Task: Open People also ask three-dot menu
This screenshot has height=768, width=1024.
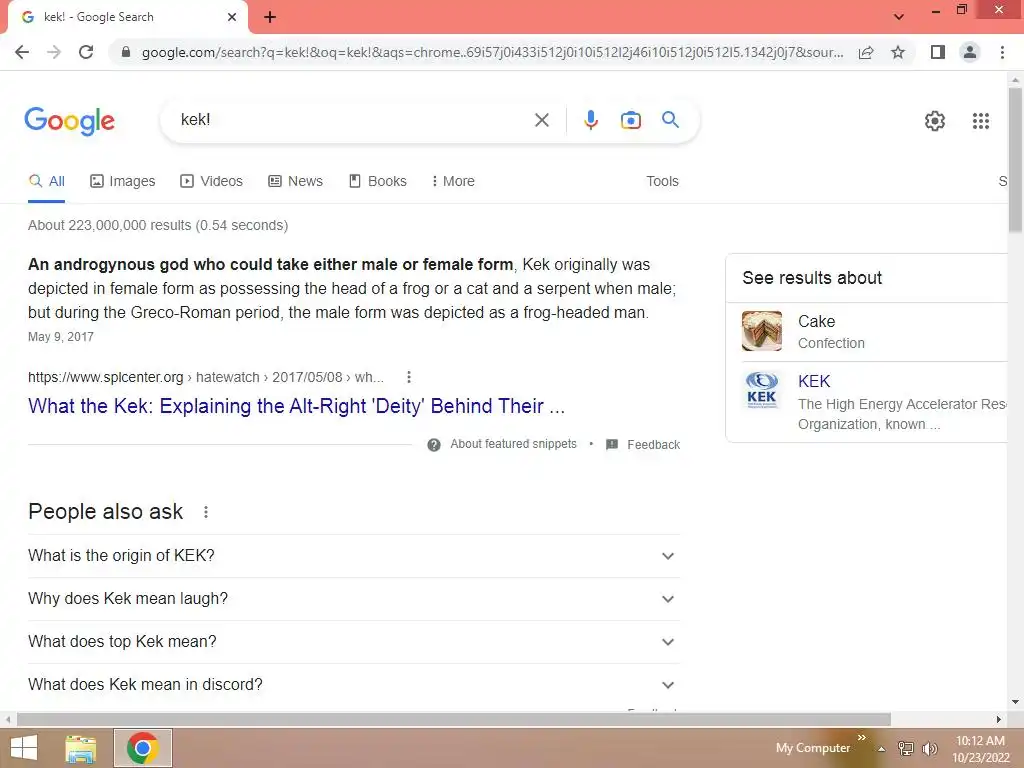Action: pos(206,512)
